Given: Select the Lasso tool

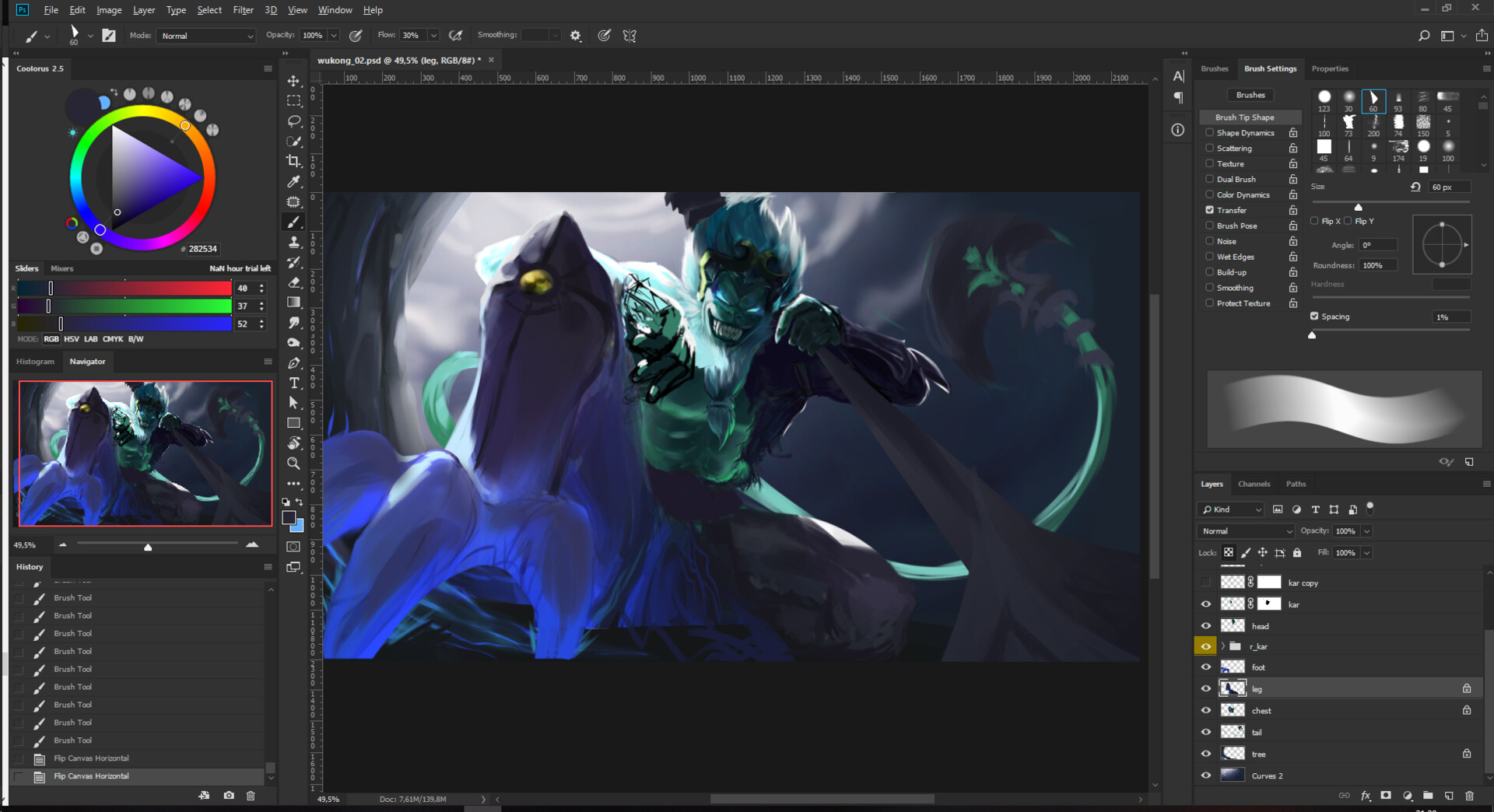Looking at the screenshot, I should coord(293,121).
